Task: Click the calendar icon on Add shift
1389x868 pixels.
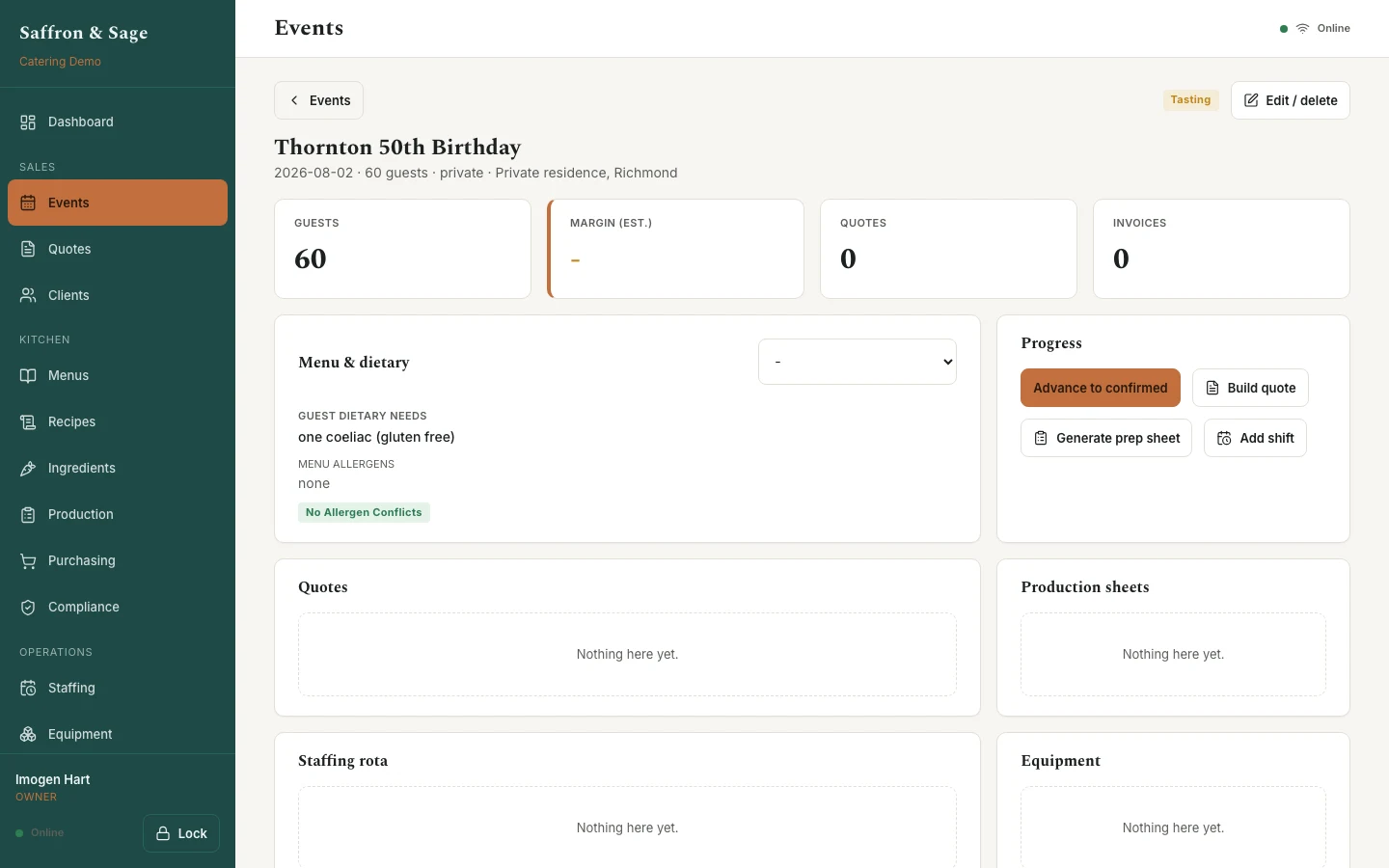Action: pos(1224,438)
